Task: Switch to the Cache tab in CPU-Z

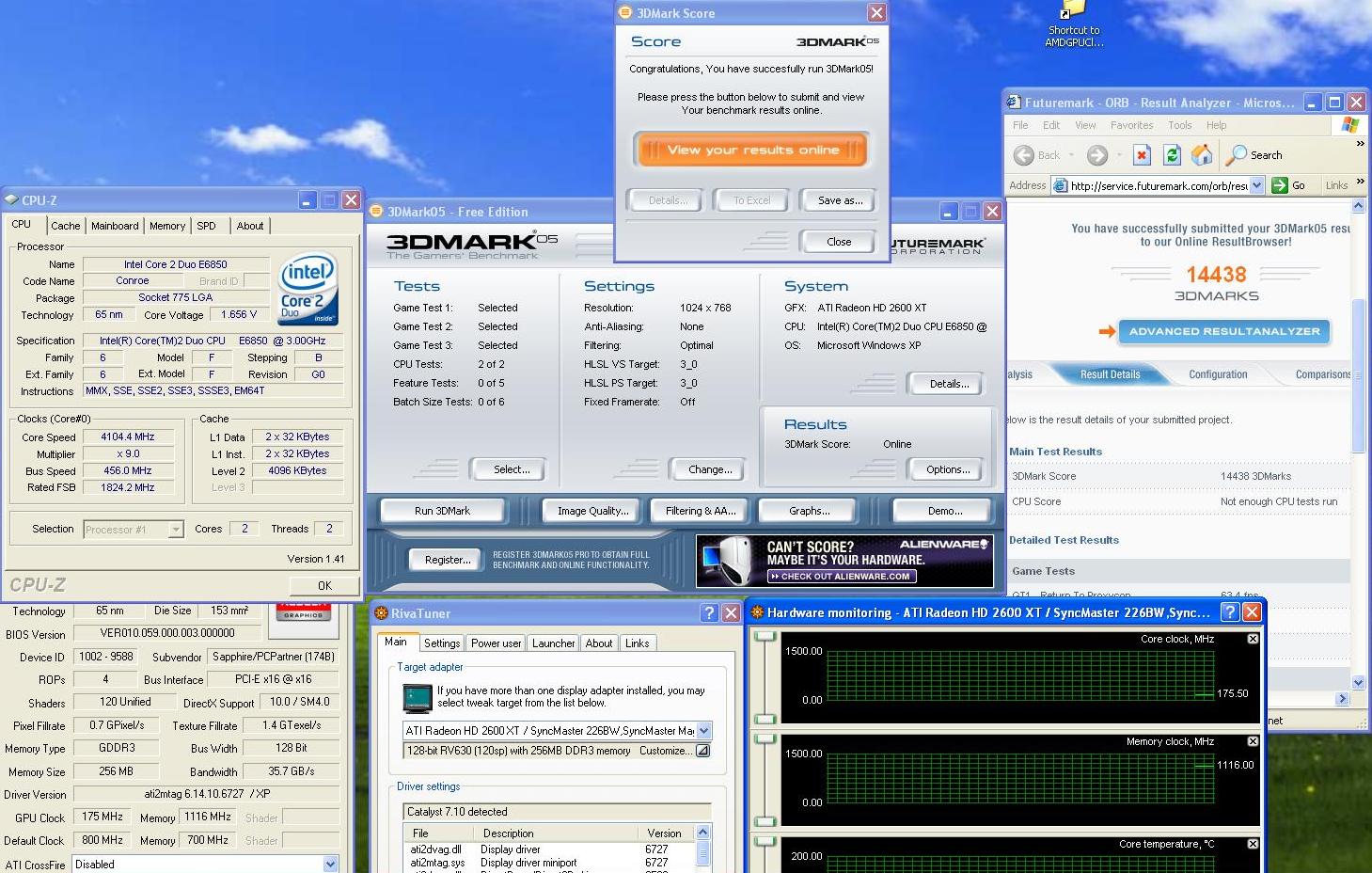Action: click(65, 226)
